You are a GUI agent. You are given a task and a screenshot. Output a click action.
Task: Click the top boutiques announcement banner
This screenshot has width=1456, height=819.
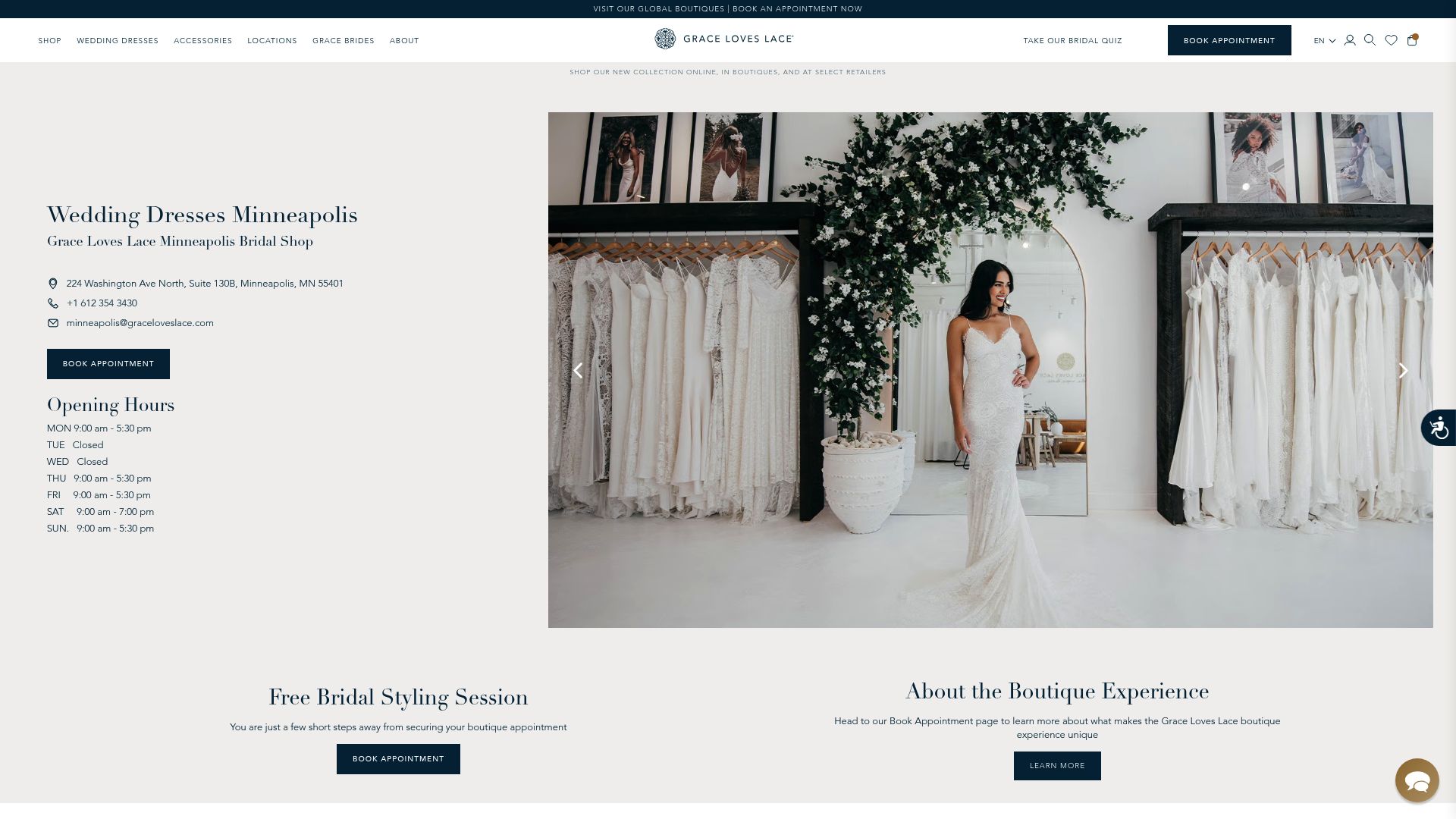pos(727,9)
